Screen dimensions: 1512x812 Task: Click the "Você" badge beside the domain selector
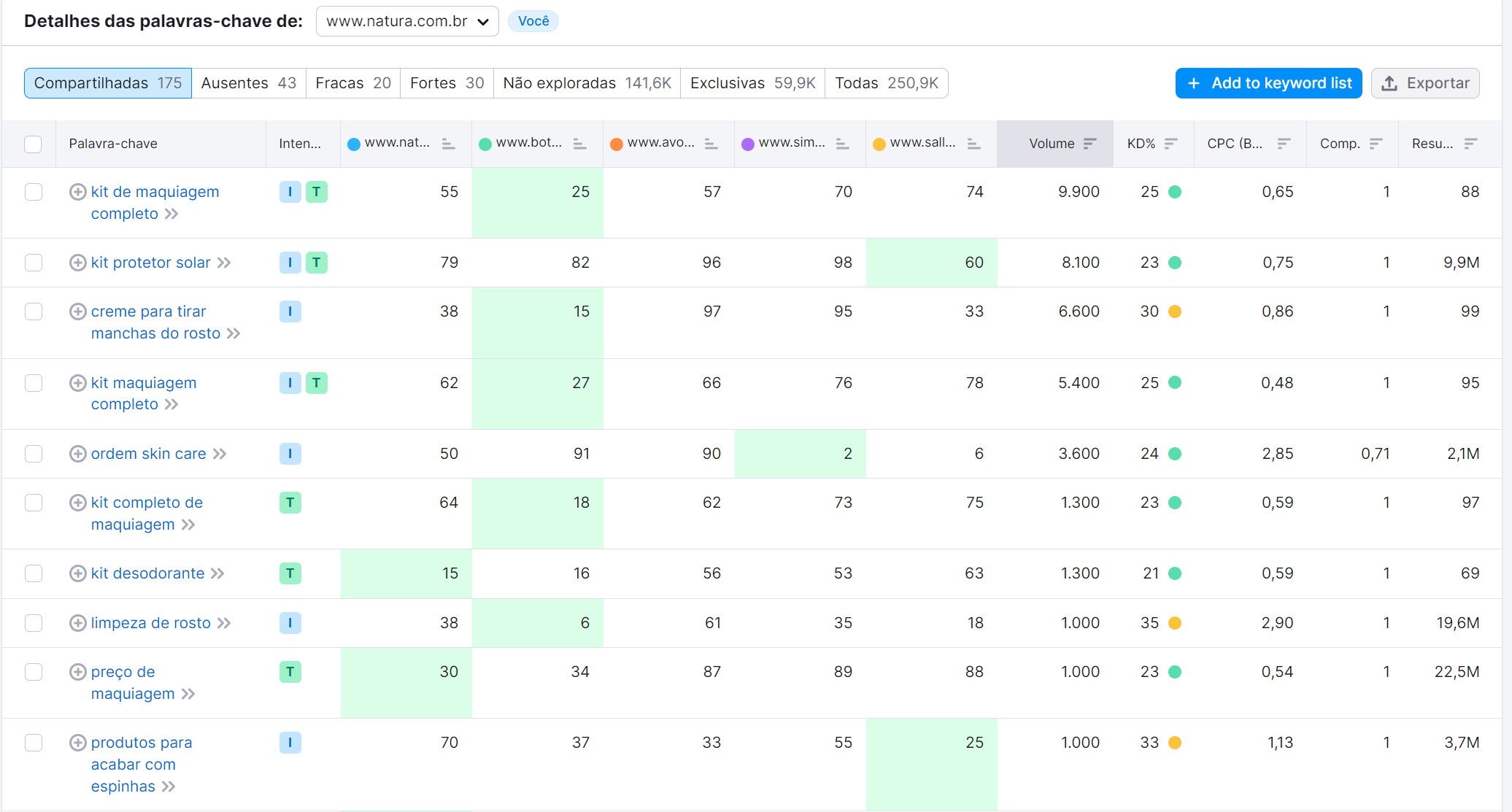(533, 21)
